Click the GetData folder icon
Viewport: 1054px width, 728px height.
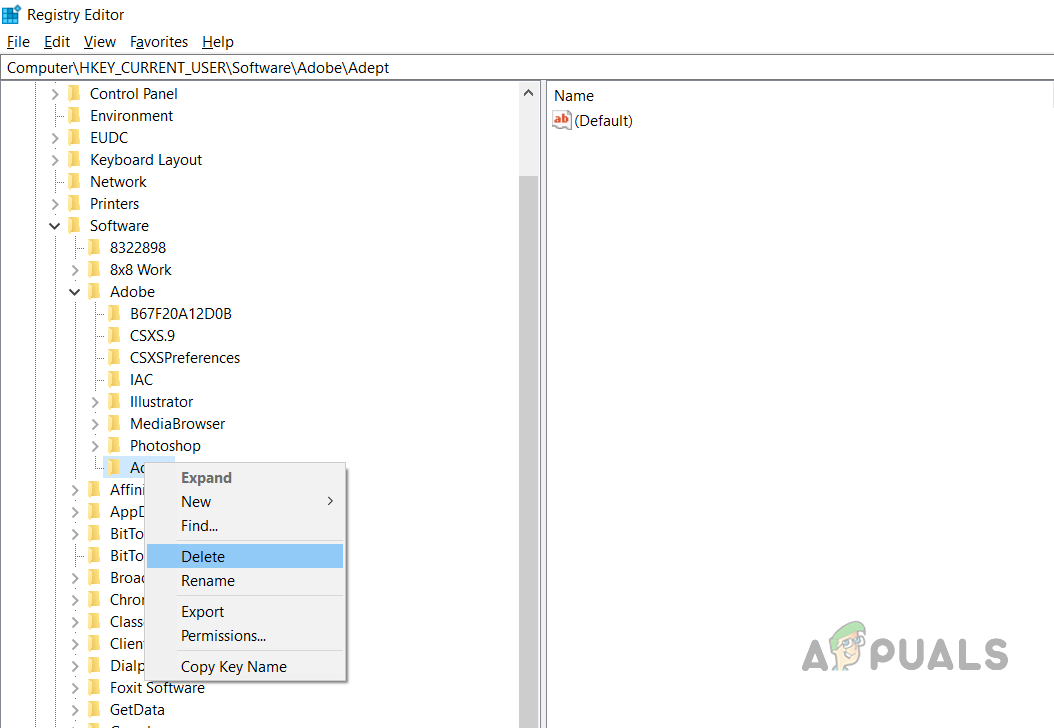(x=95, y=710)
